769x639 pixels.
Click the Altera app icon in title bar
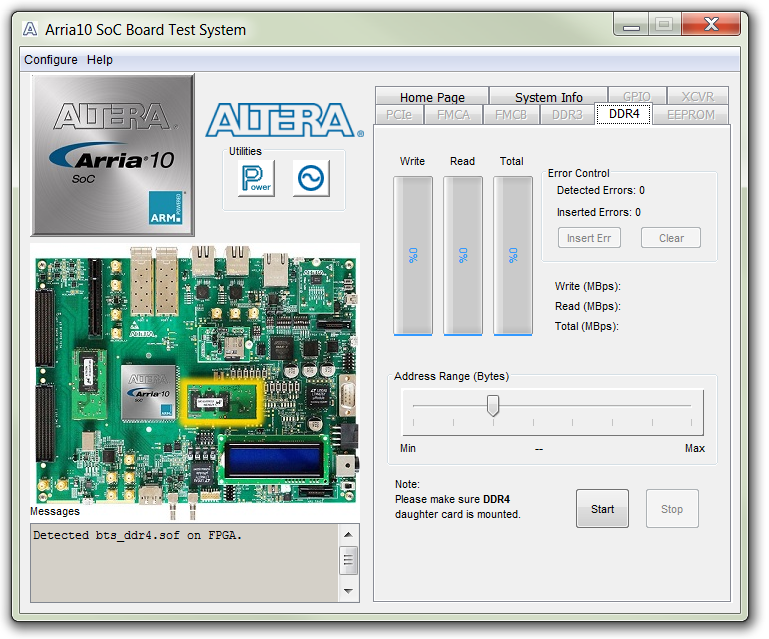(30, 29)
